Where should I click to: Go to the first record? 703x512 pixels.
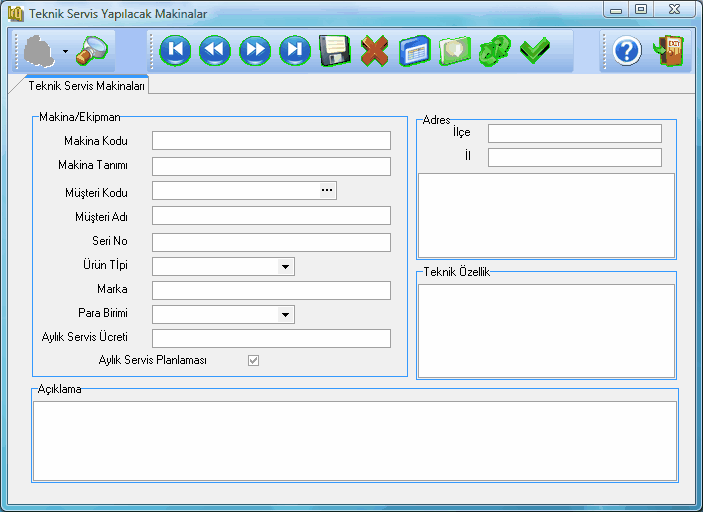(x=175, y=50)
